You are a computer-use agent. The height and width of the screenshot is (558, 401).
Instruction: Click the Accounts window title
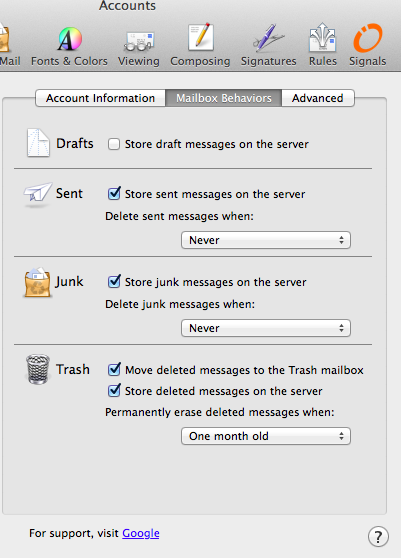pos(127,5)
